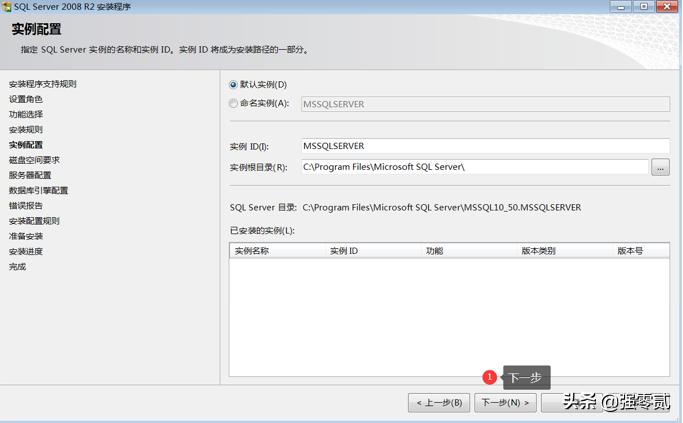Viewport: 683px width, 423px height.
Task: Select the 功能选择 step in sidebar
Action: (x=26, y=115)
